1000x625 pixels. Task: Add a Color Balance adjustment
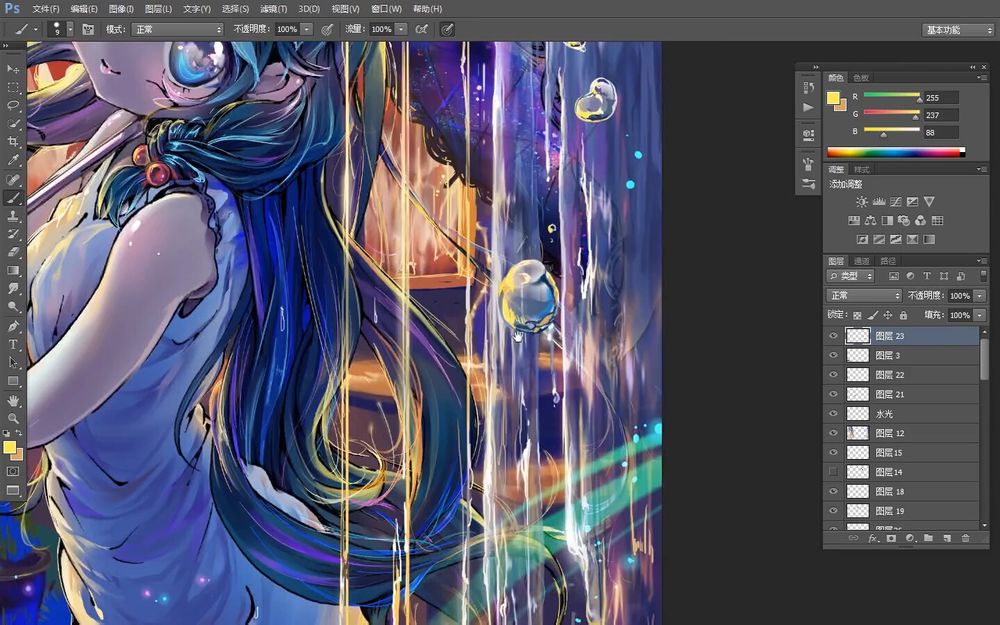click(x=871, y=221)
